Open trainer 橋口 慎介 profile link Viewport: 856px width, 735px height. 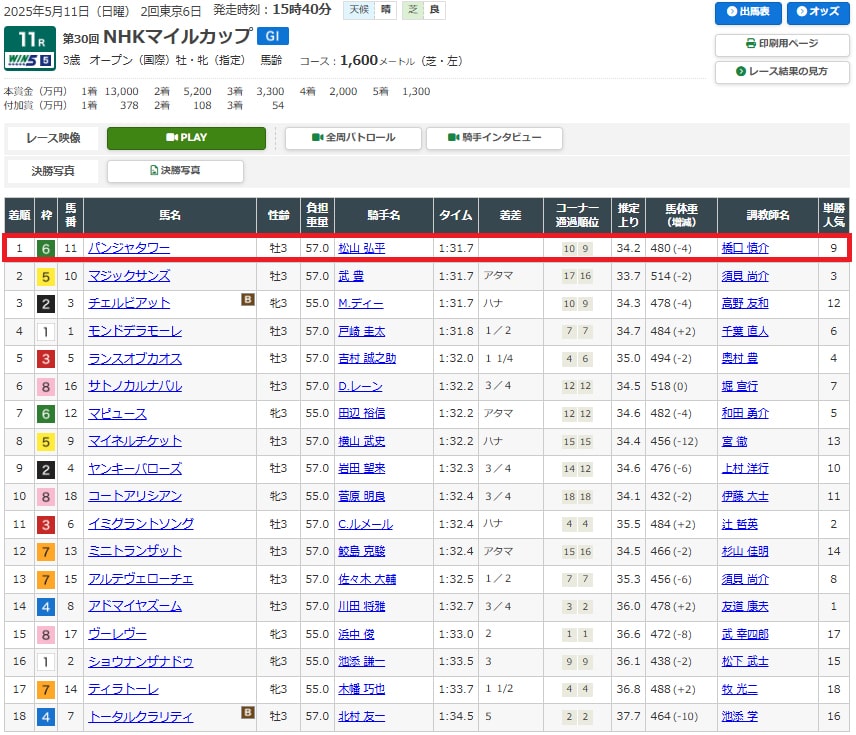(x=745, y=248)
